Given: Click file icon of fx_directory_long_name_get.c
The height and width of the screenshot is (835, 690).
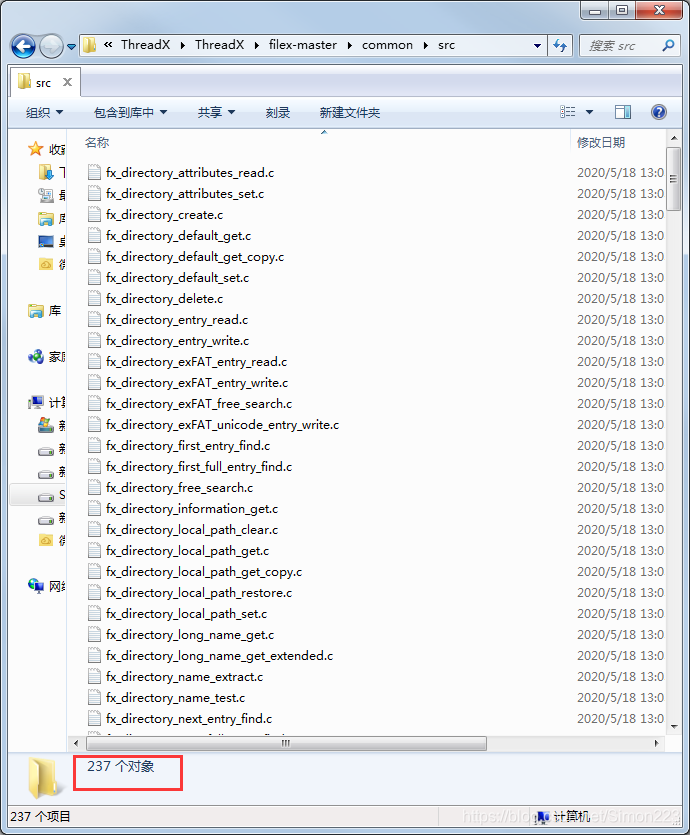Looking at the screenshot, I should click(x=94, y=635).
